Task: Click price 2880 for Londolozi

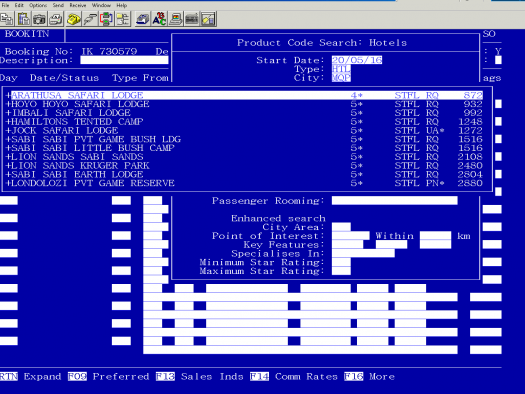Action: [x=470, y=183]
